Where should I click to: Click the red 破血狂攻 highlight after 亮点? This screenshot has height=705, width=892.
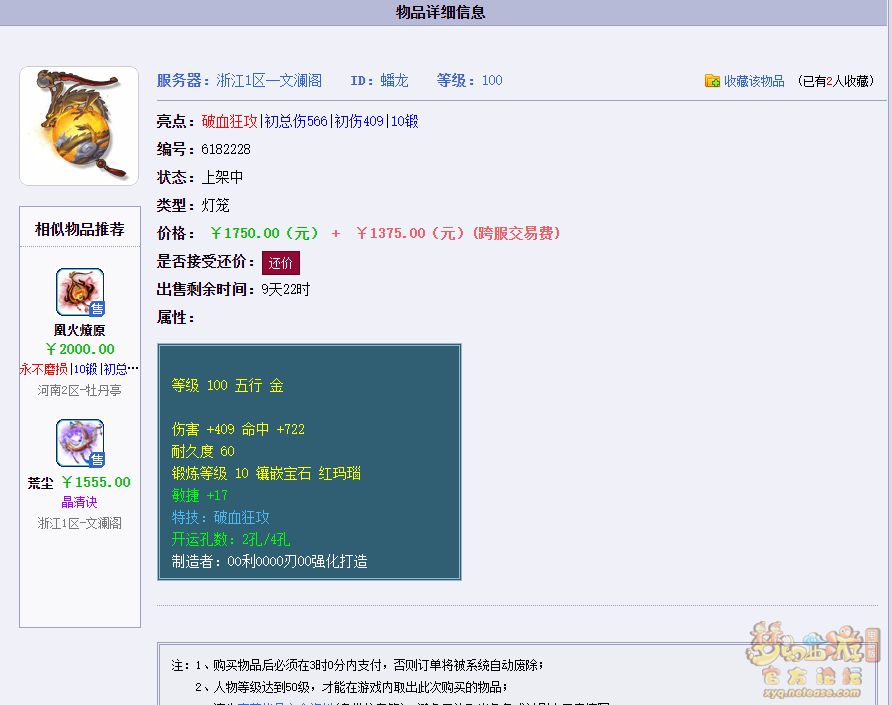[x=229, y=121]
